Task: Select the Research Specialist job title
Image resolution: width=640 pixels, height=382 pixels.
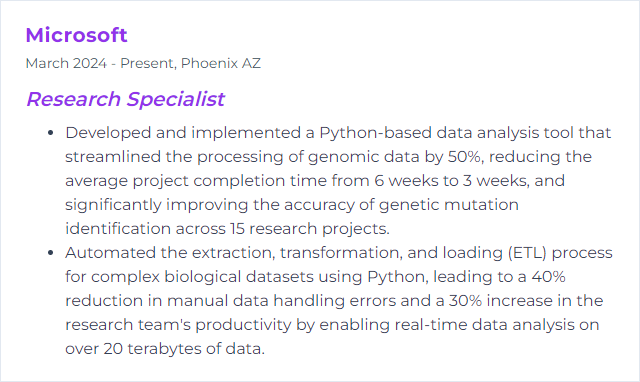Action: pos(125,99)
